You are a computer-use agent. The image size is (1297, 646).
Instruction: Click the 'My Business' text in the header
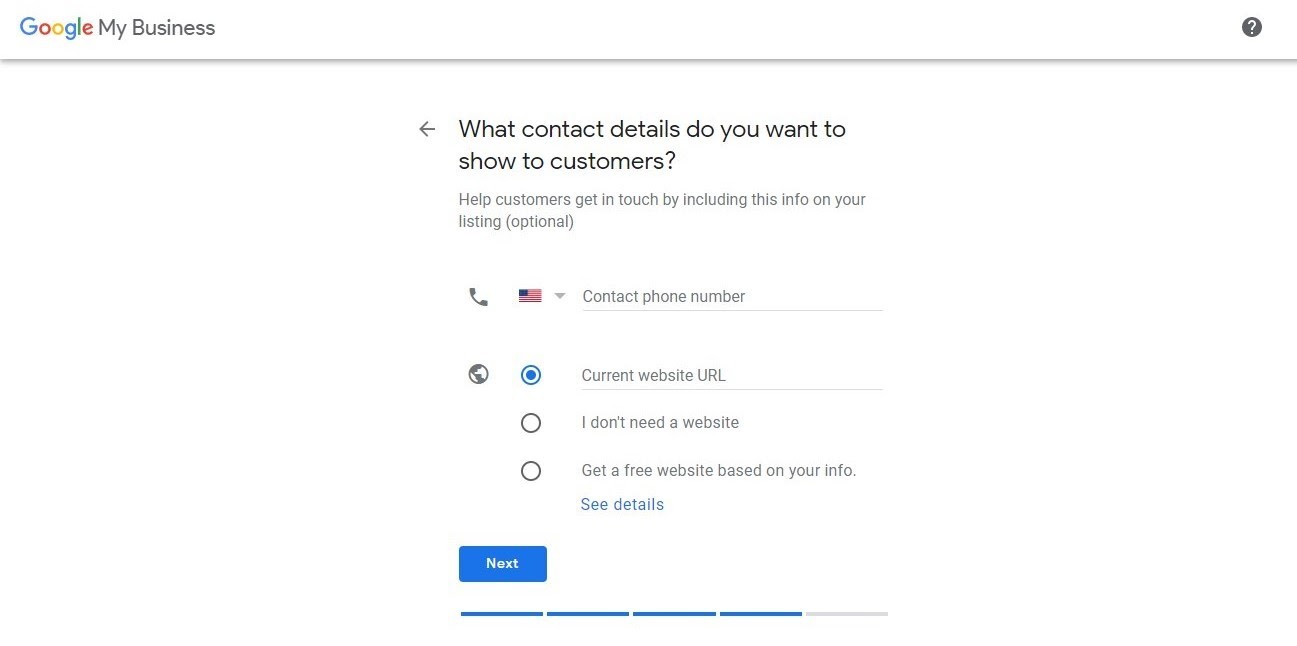click(154, 27)
